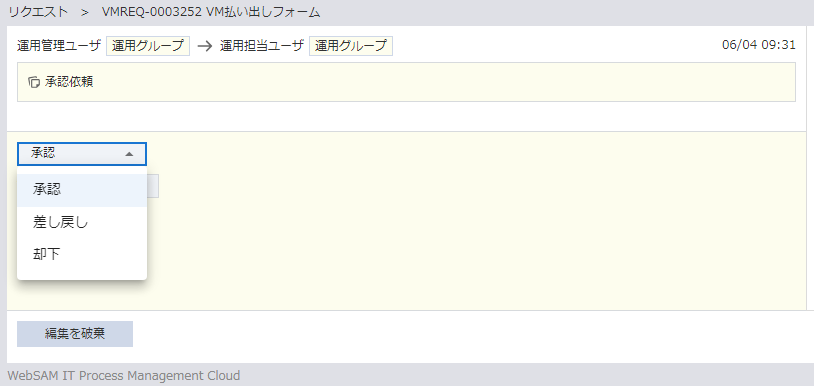Click the copy icon beside 承認依頼

point(34,82)
